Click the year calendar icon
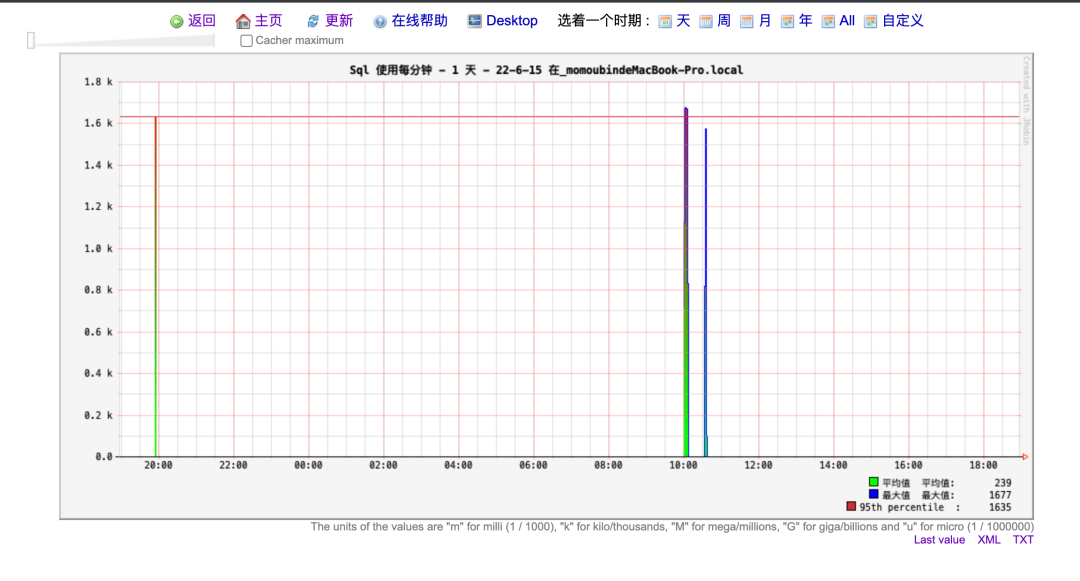Screen dimensions: 1080x581 point(787,21)
